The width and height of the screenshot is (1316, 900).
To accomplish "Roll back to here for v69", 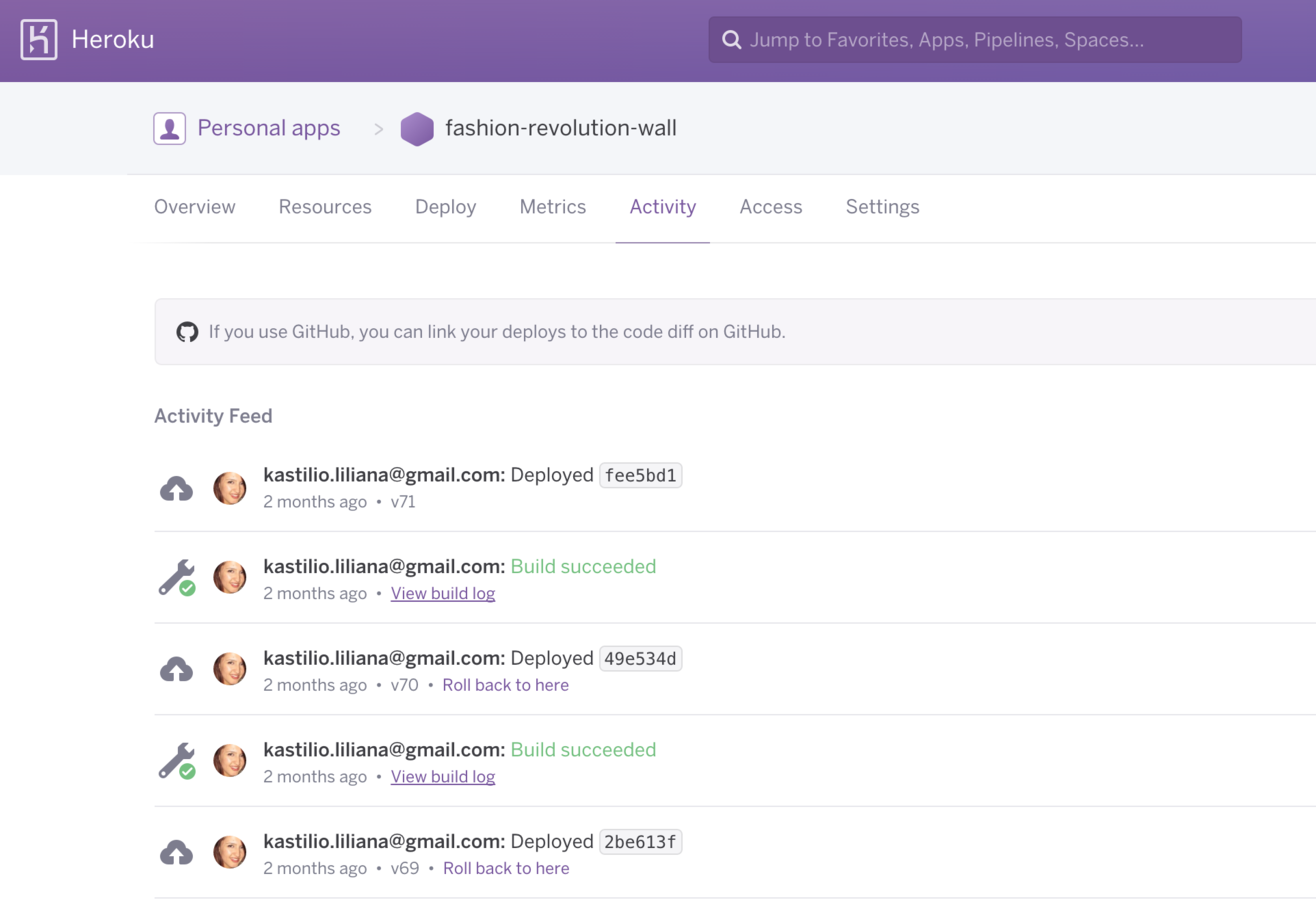I will pyautogui.click(x=506, y=868).
